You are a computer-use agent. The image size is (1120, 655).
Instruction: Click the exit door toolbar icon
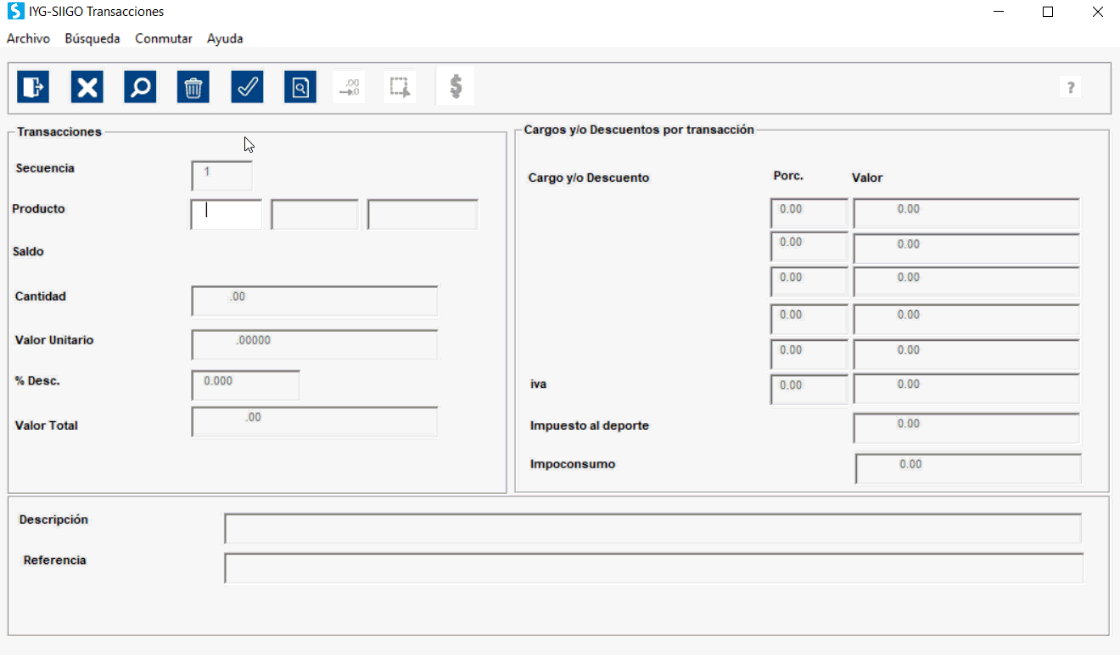pyautogui.click(x=33, y=87)
